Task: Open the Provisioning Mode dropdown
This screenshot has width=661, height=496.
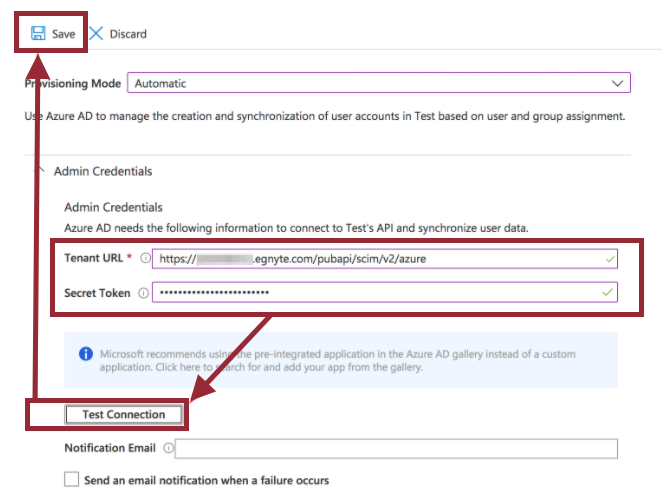Action: point(379,83)
